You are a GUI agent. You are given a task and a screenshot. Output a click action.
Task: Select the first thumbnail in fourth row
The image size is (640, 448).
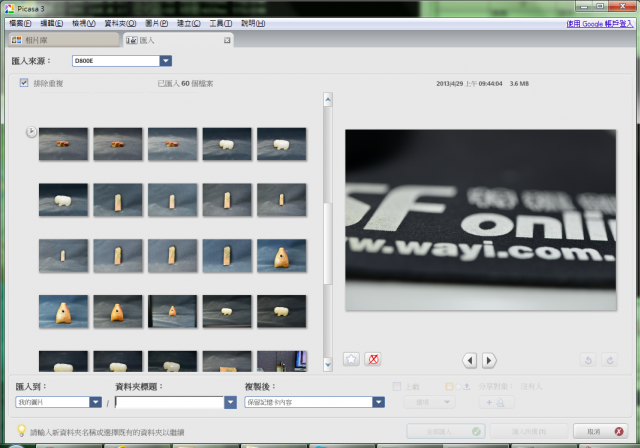(x=63, y=311)
